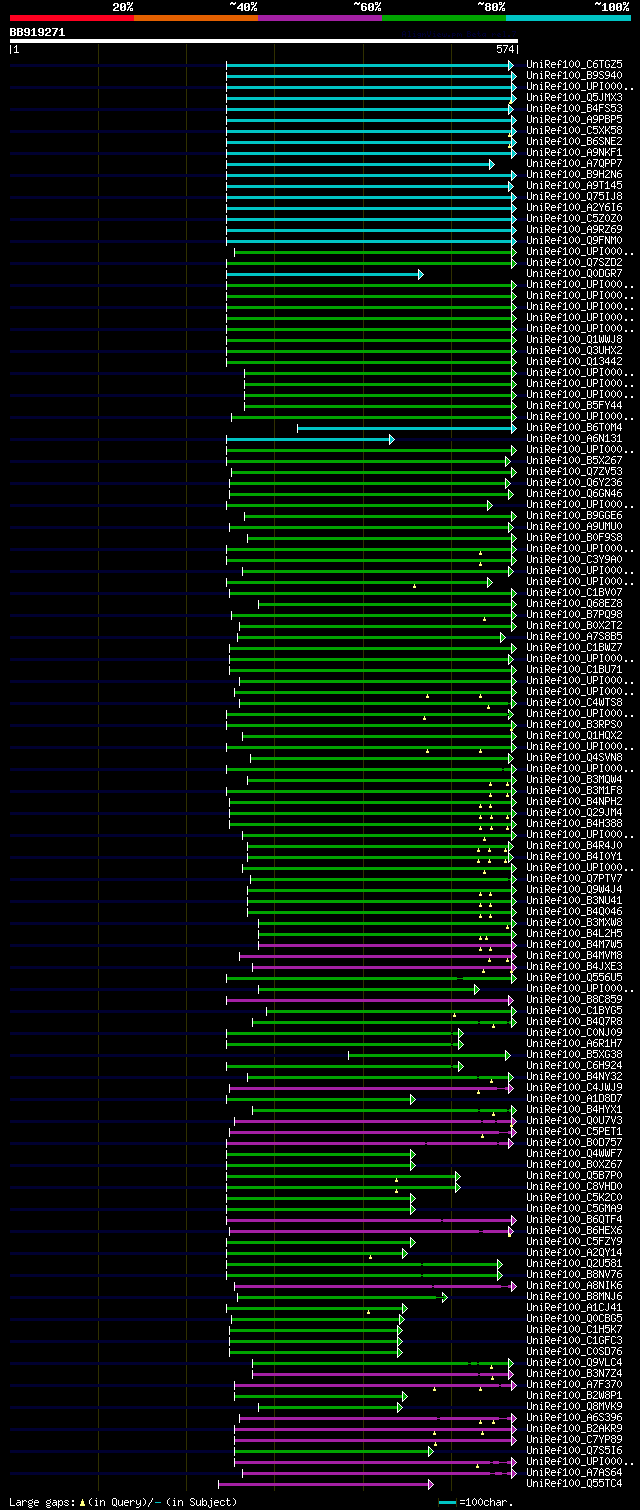Click the =100char scale bar legend
Viewport: 640px width, 1510px height.
click(477, 1502)
